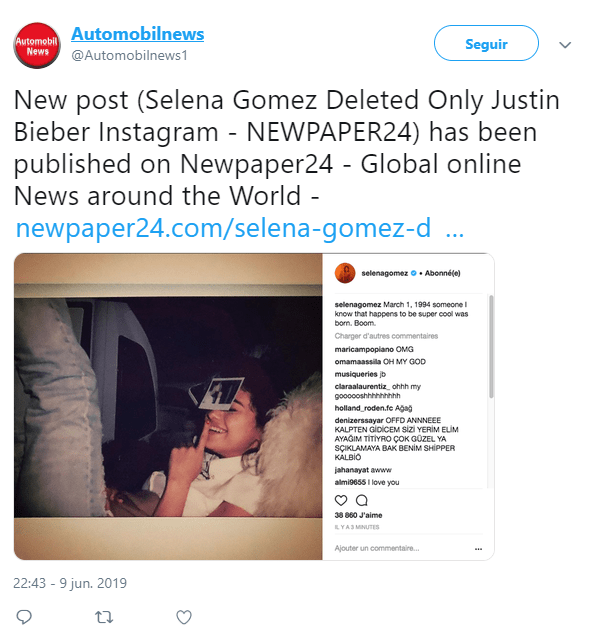Screen dimensions: 590x643
Task: Click the Automobil News red profile avatar
Action: coord(37,46)
